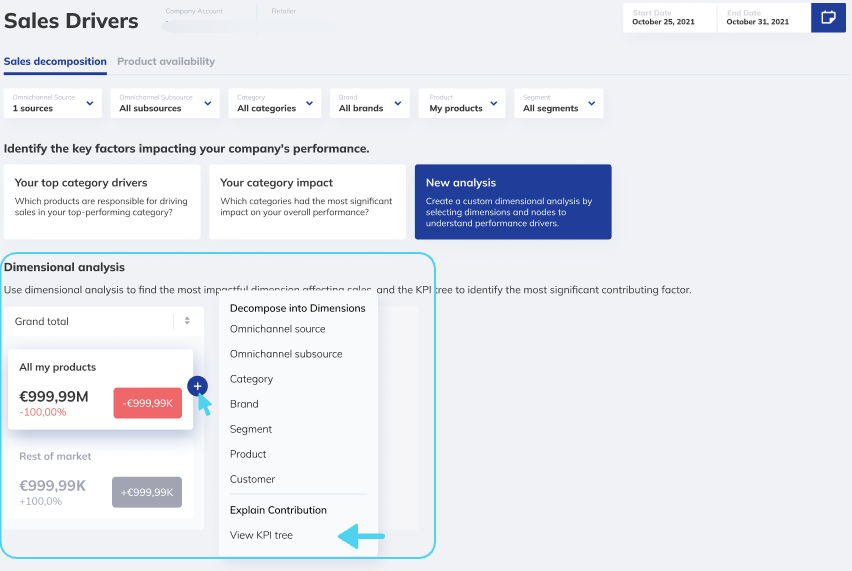
Task: Switch to the Product availability tab
Action: [166, 62]
